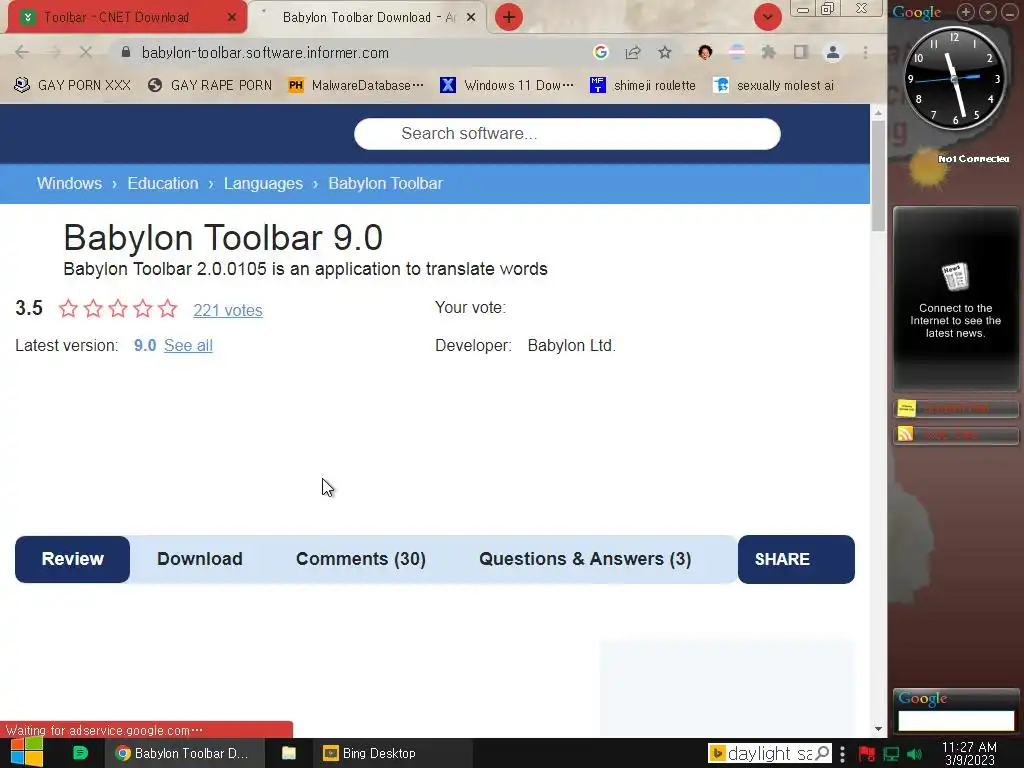Open the yellow sticky note gadget
The width and height of the screenshot is (1024, 768).
point(955,409)
